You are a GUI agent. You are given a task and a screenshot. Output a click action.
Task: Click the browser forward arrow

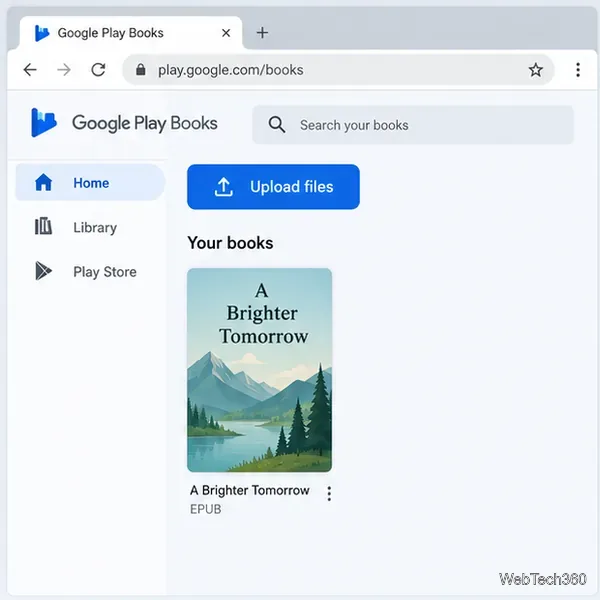click(x=64, y=70)
